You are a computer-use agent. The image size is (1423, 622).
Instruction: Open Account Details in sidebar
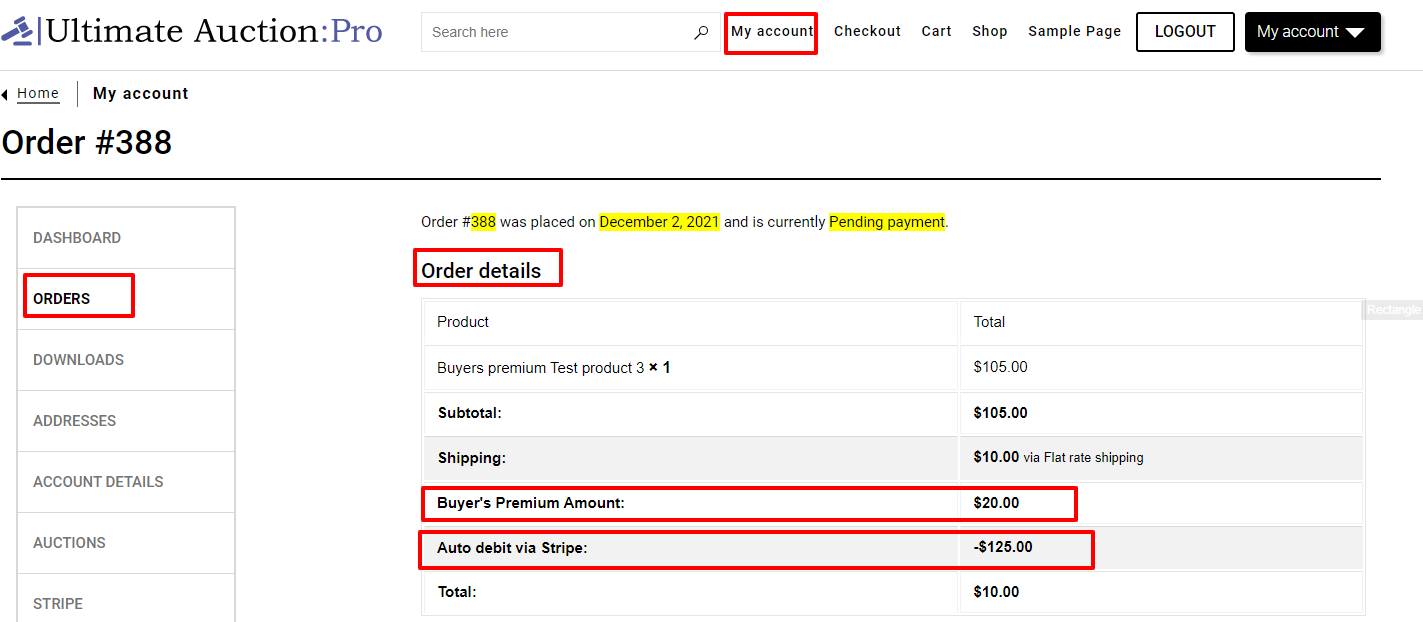tap(126, 482)
